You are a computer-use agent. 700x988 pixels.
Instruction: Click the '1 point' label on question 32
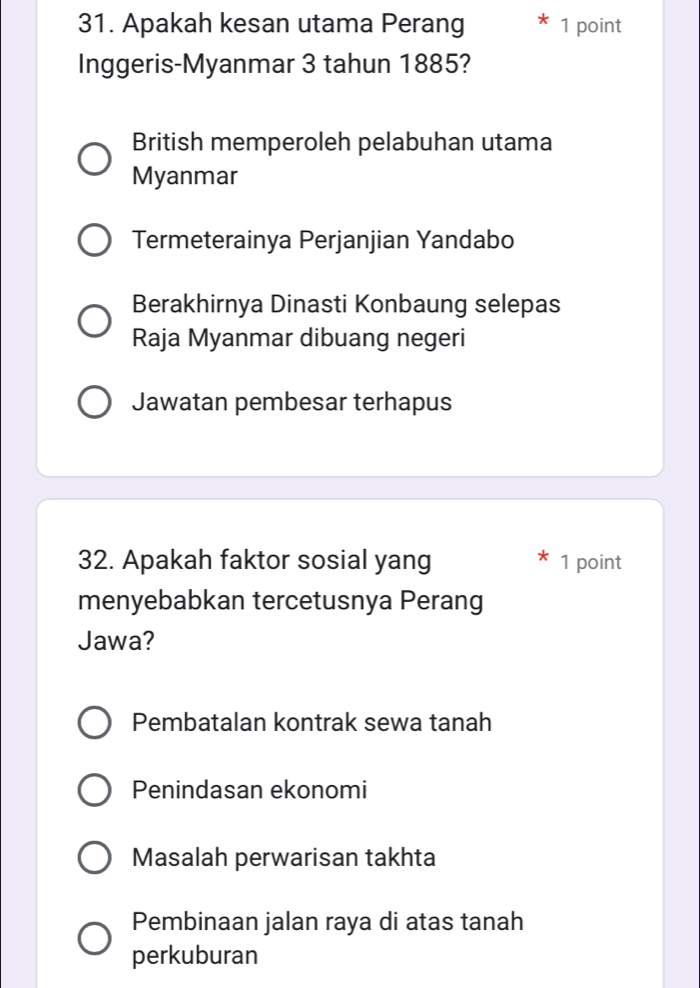(590, 563)
